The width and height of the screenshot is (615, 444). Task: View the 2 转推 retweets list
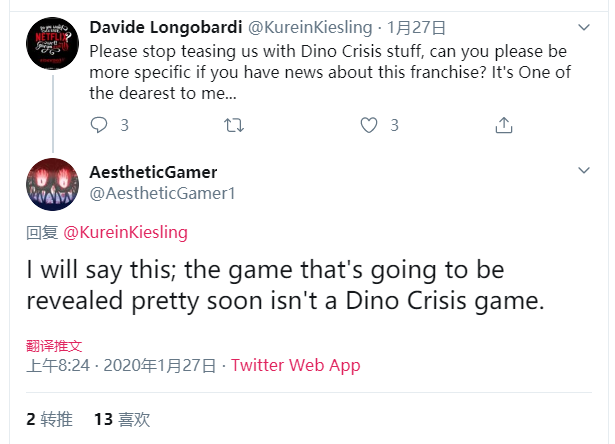coord(50,419)
